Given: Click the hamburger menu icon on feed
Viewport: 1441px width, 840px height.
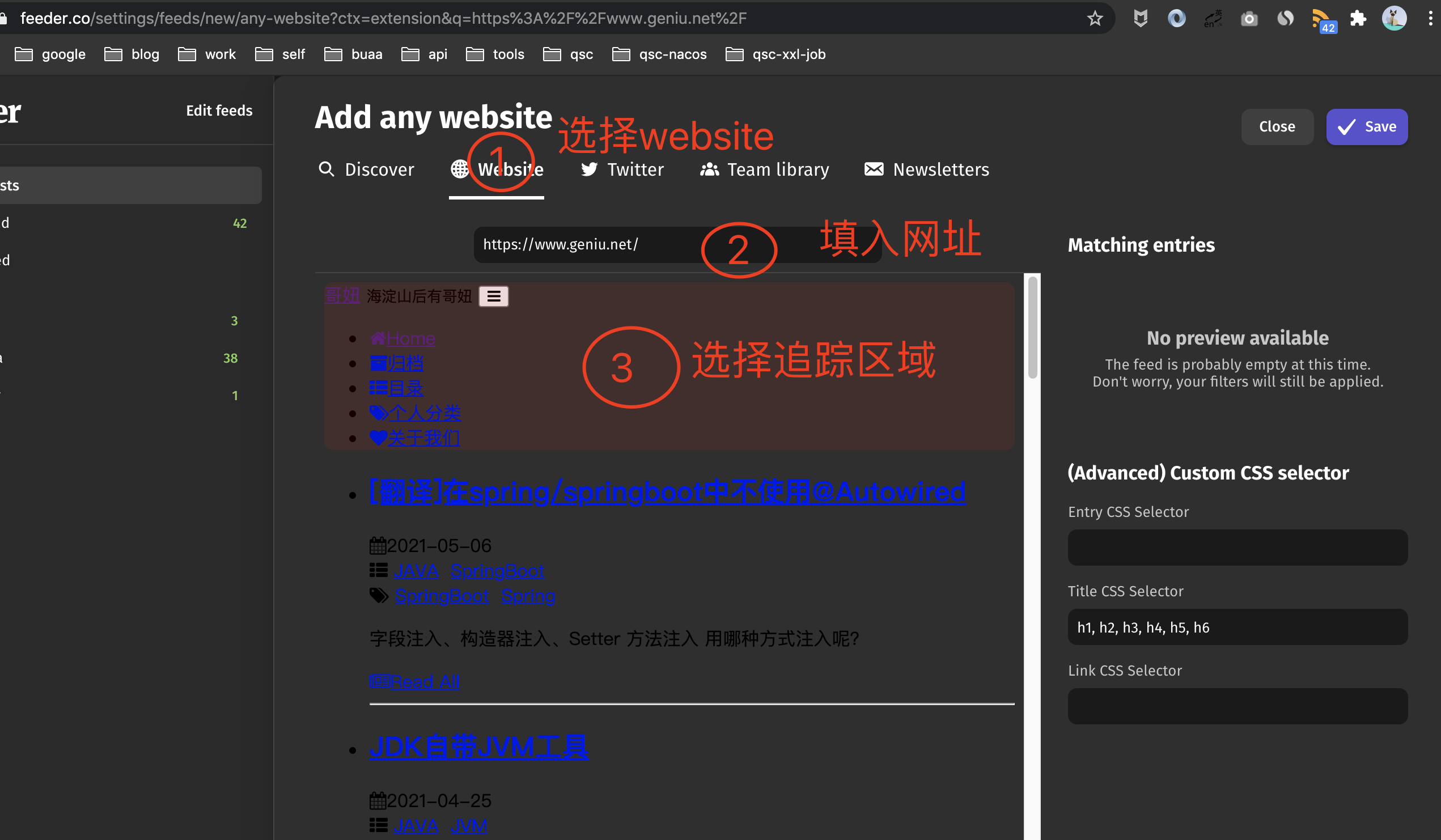Looking at the screenshot, I should coord(494,296).
